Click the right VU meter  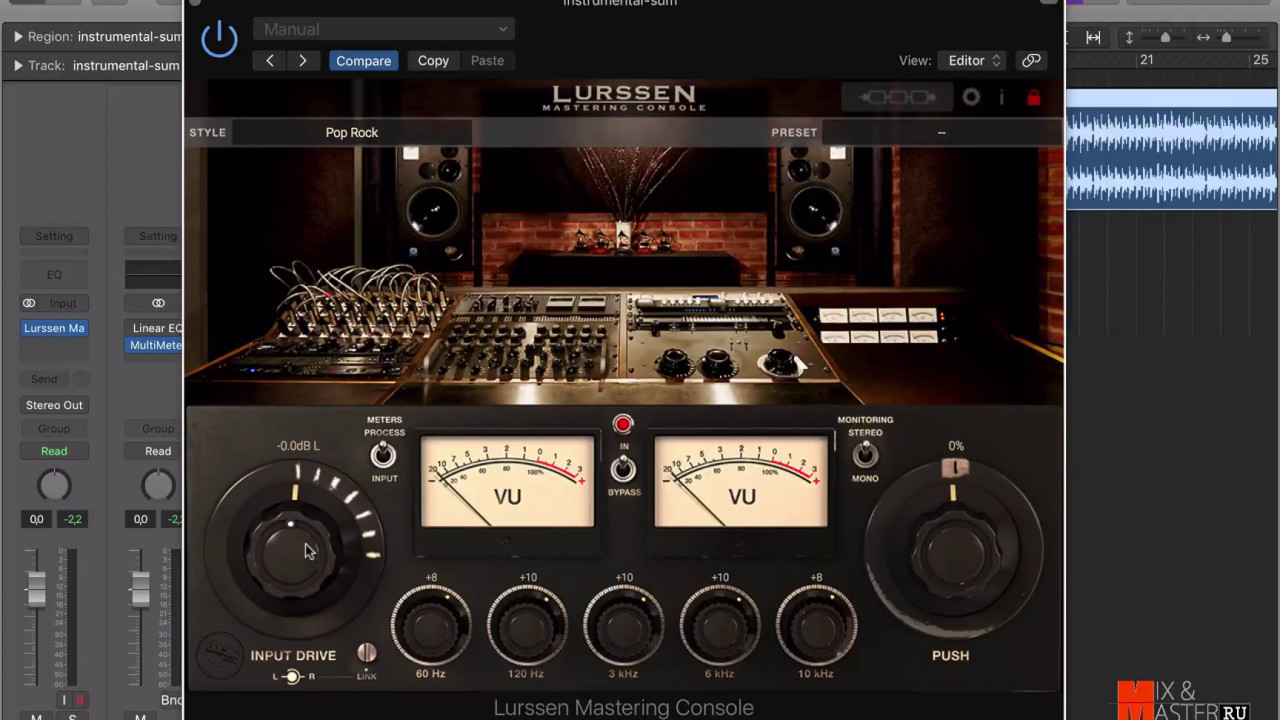click(x=741, y=481)
